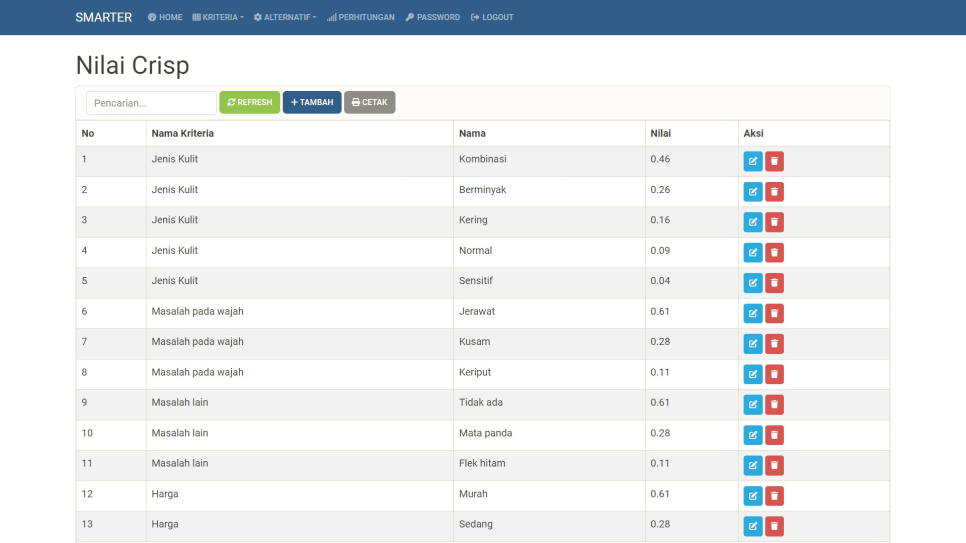Select the Password menu item
This screenshot has height=543, width=966.
(x=433, y=18)
